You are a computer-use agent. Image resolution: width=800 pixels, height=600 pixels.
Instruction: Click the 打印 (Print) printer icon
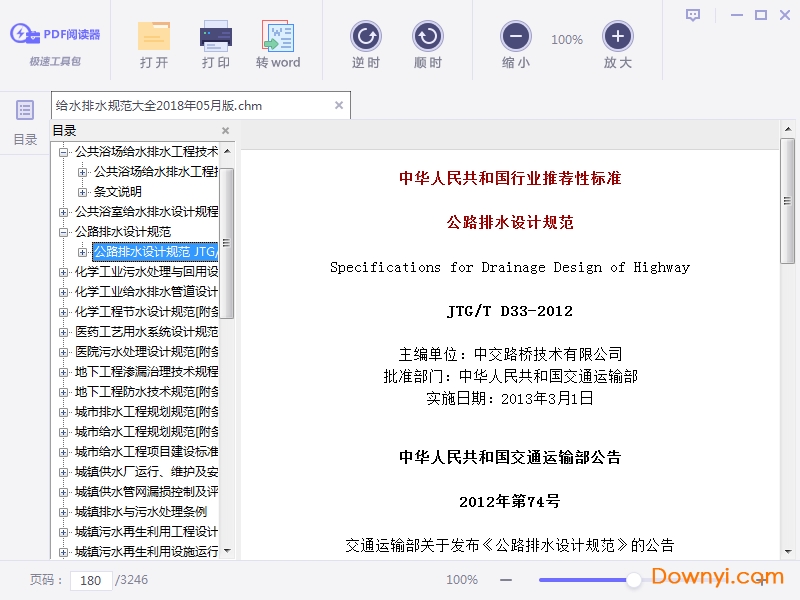tap(216, 37)
